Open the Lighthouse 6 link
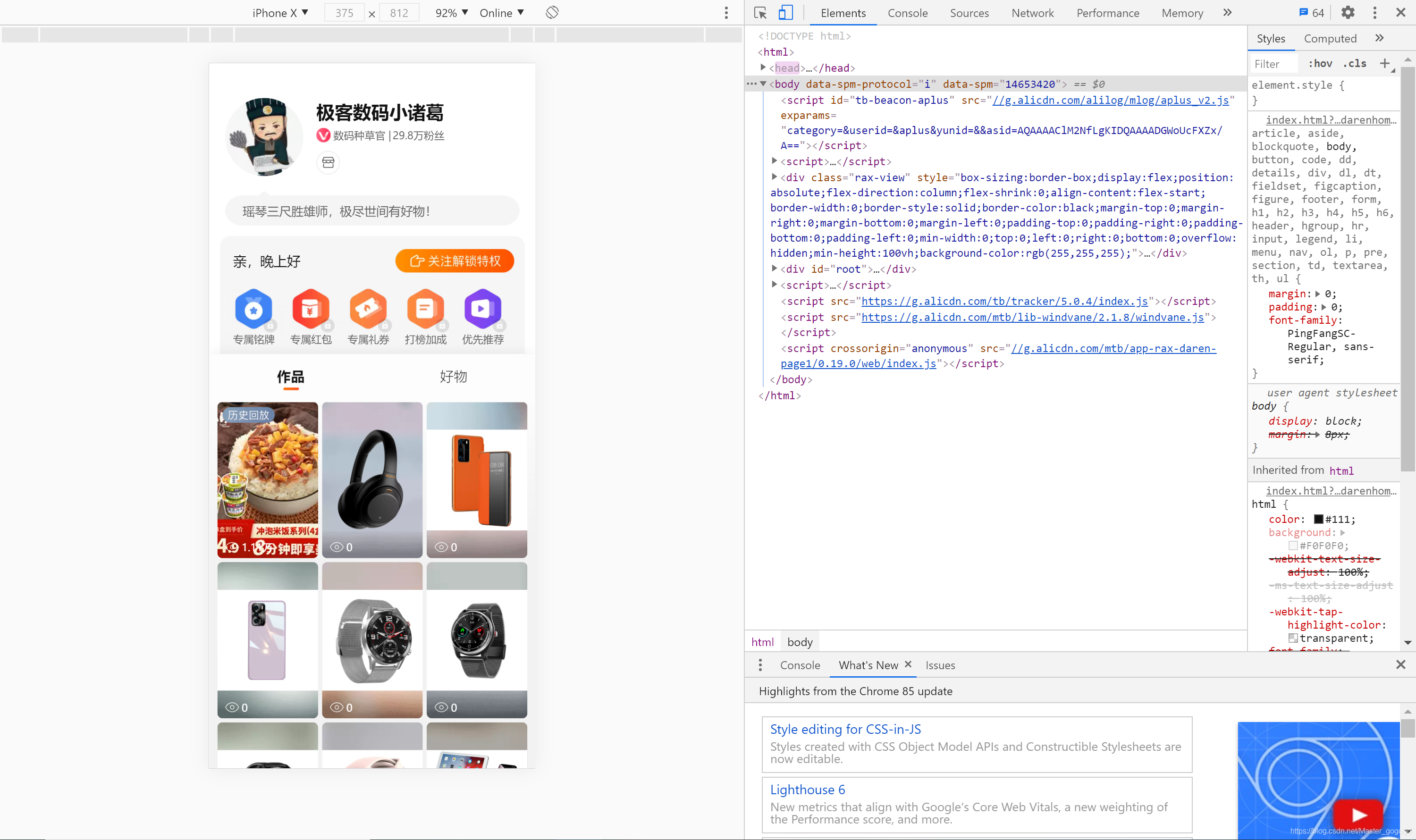 pyautogui.click(x=808, y=790)
